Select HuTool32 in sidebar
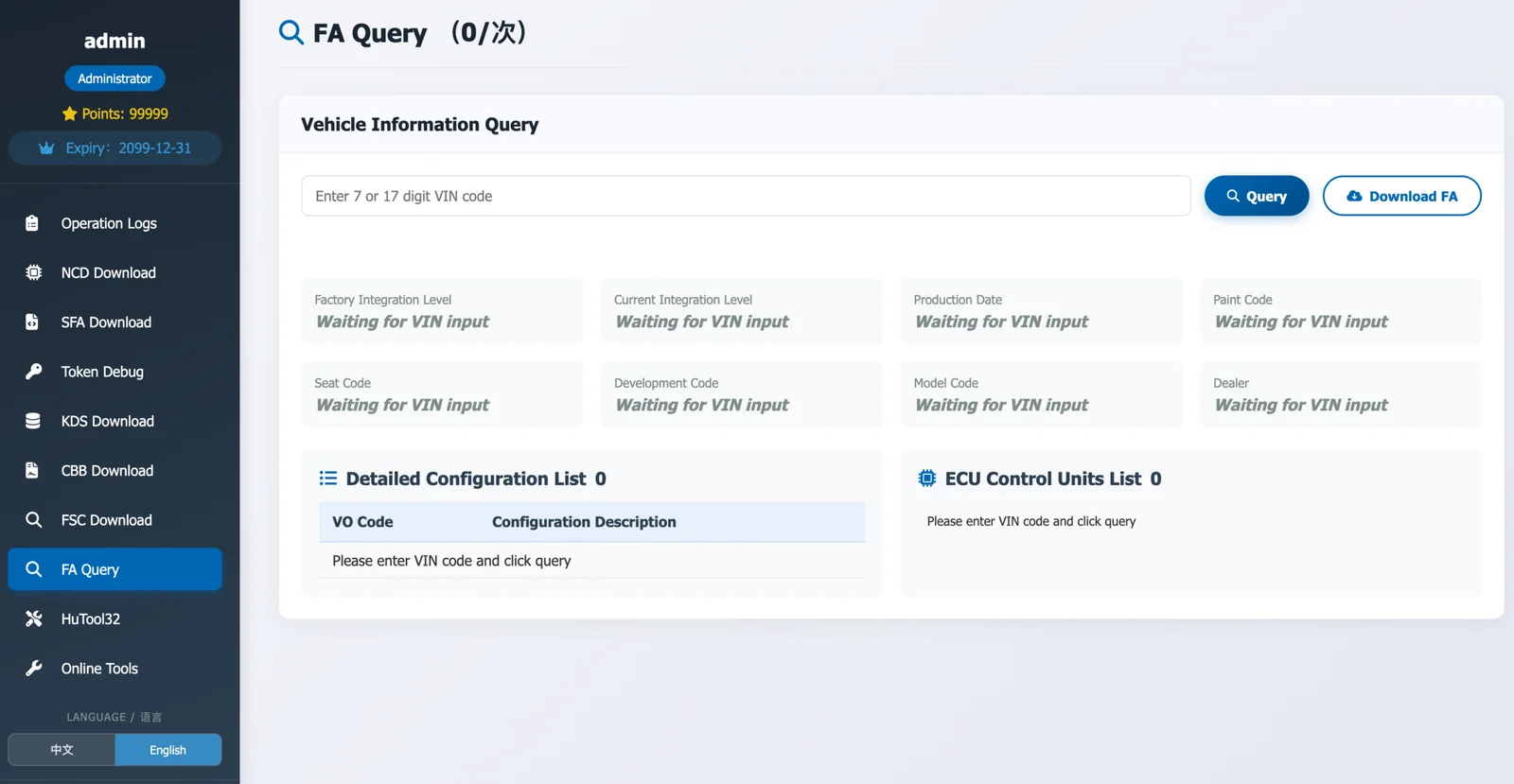1514x784 pixels. [114, 618]
